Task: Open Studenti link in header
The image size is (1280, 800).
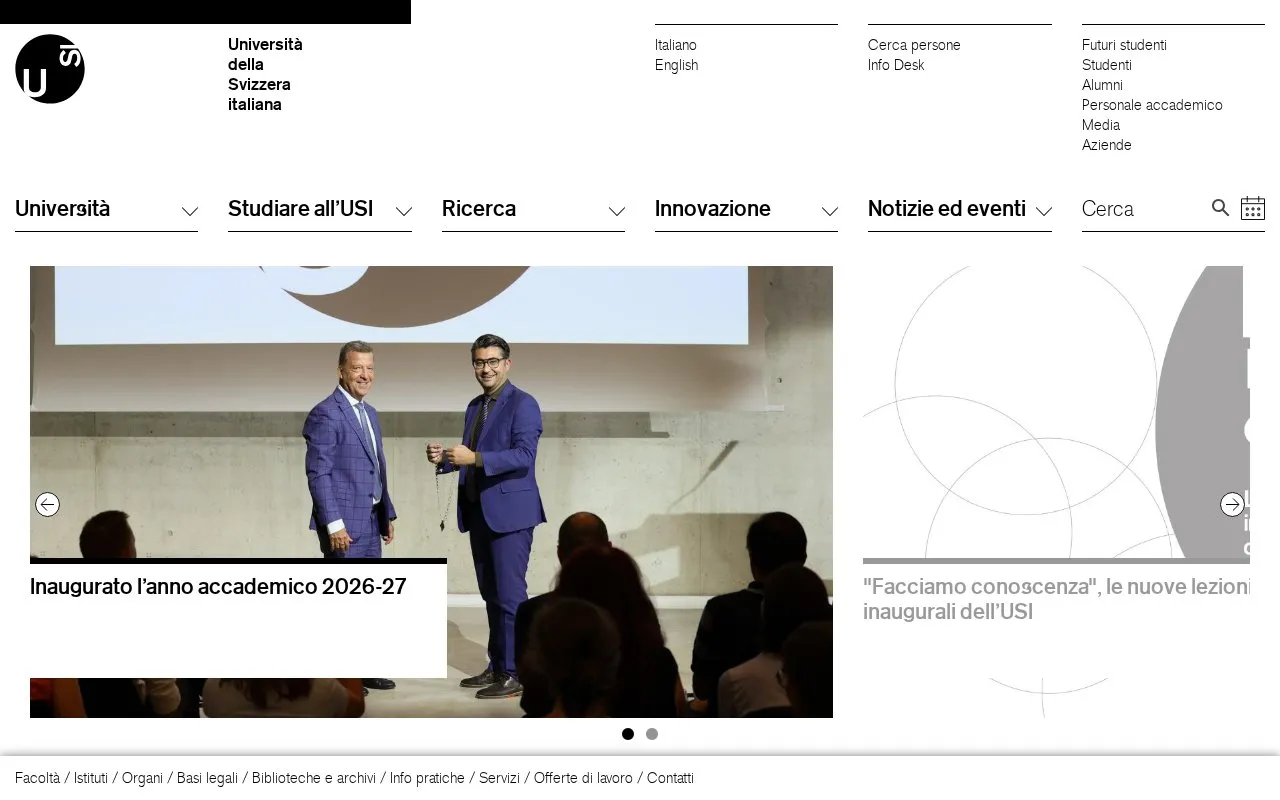Action: (1107, 65)
